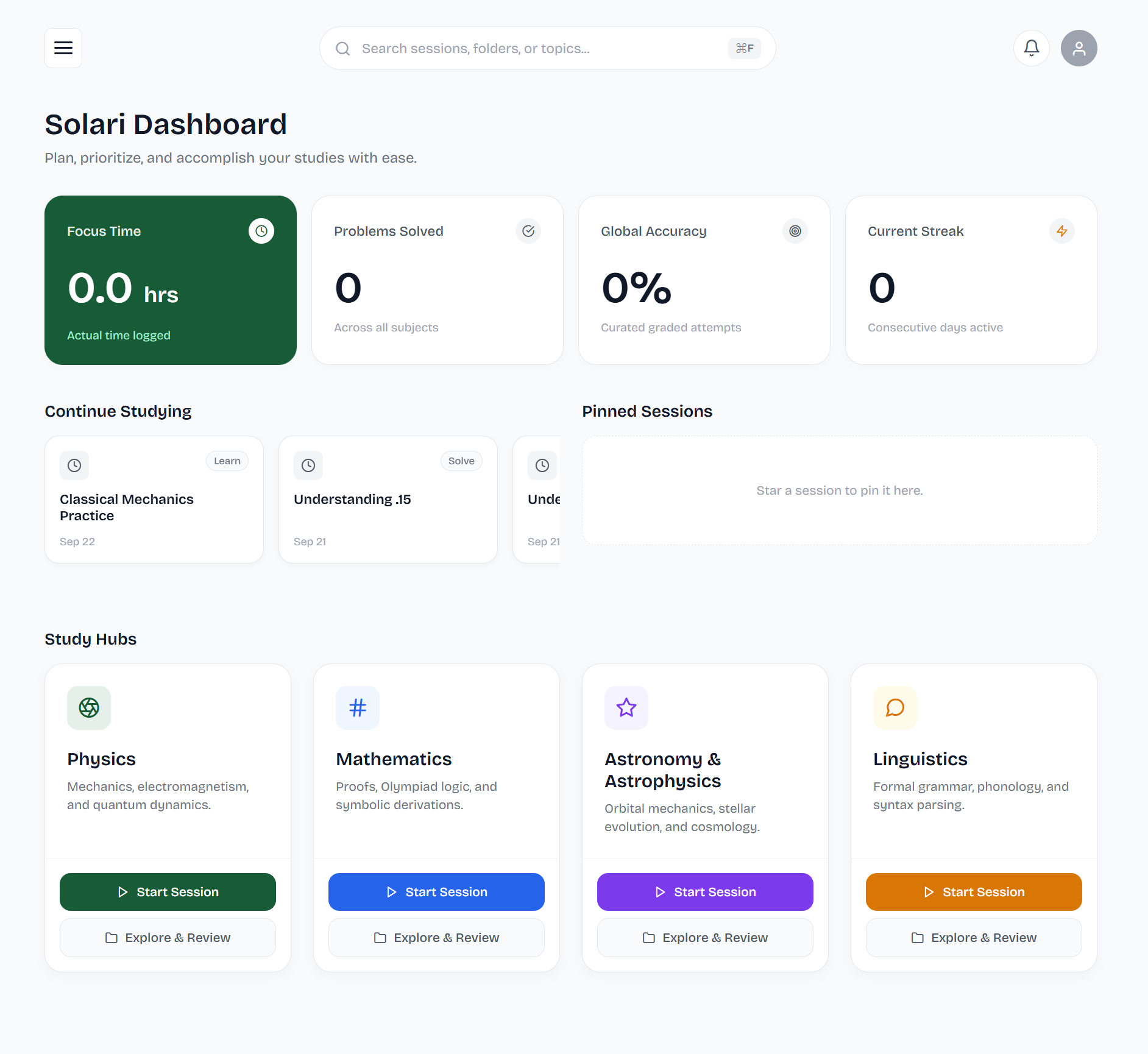Open the hamburger menu
Image resolution: width=1148 pixels, height=1054 pixels.
click(63, 48)
